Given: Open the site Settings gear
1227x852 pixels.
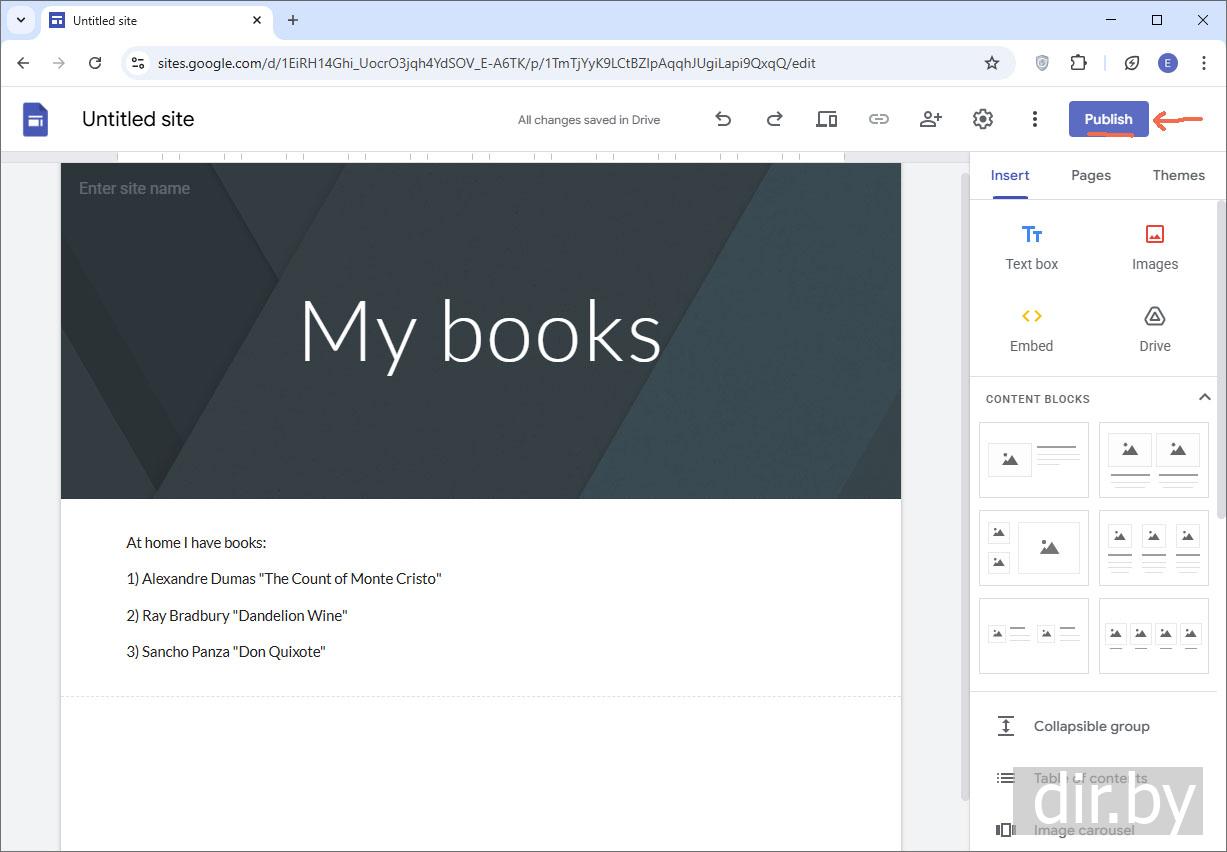Looking at the screenshot, I should (982, 119).
